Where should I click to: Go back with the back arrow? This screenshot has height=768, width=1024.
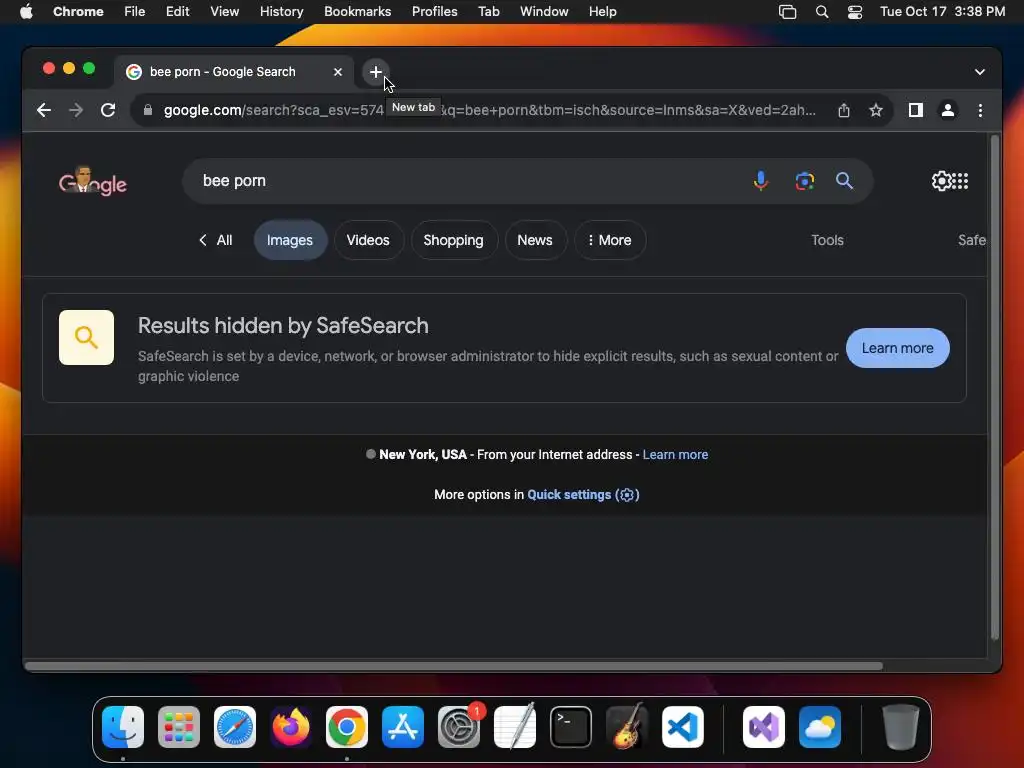pyautogui.click(x=44, y=110)
